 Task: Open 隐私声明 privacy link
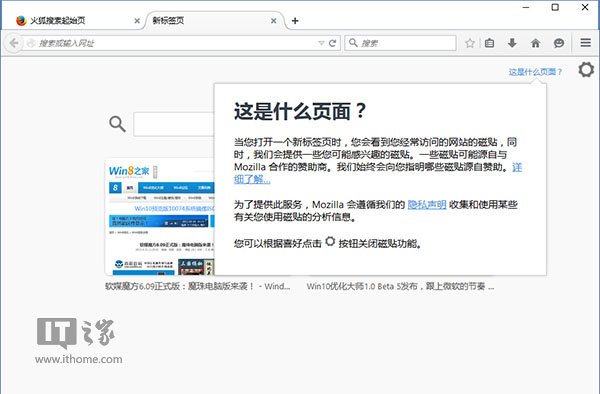coord(427,205)
